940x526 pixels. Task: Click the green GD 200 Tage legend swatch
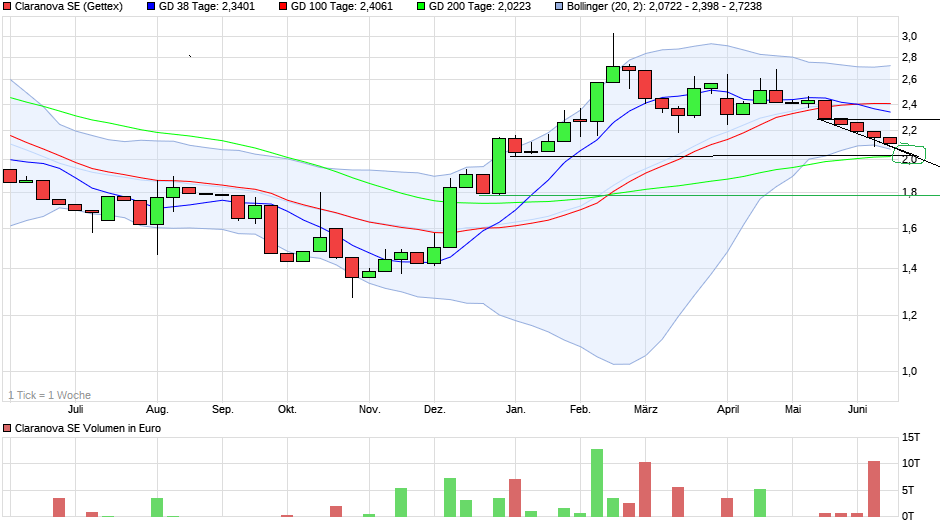[x=421, y=6]
